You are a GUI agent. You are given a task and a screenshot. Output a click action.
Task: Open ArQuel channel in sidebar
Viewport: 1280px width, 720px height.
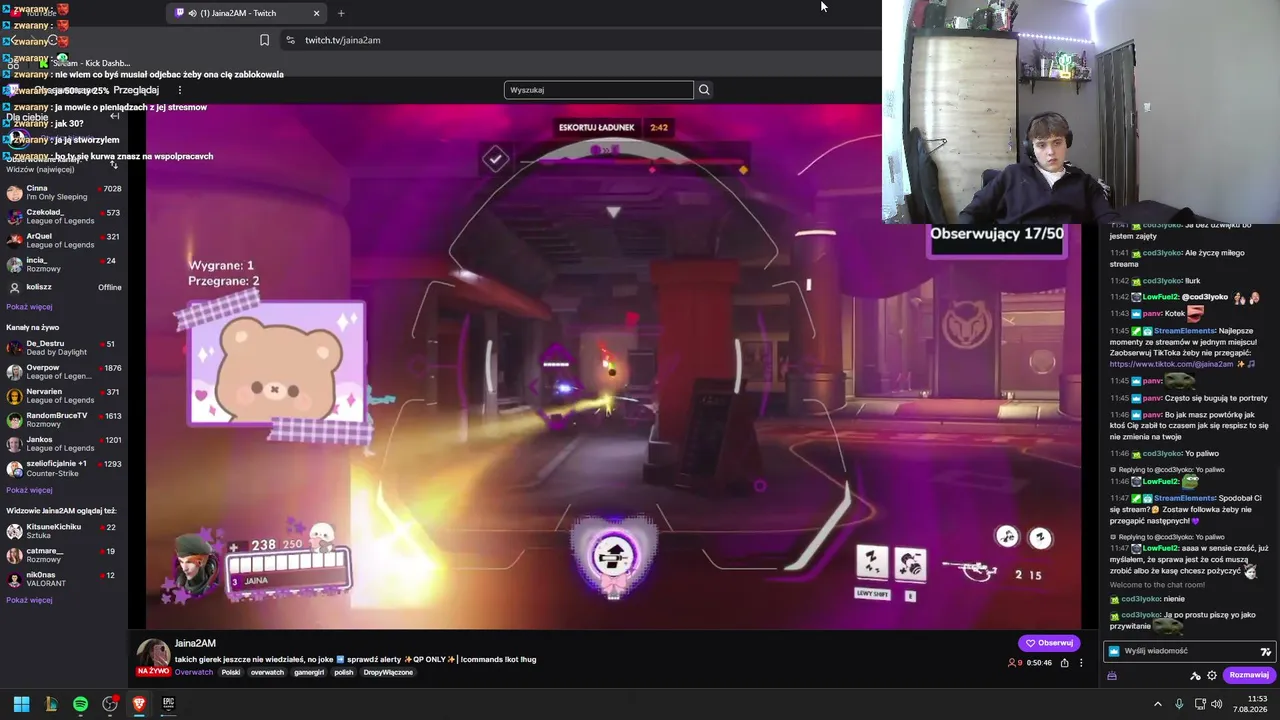pos(64,240)
